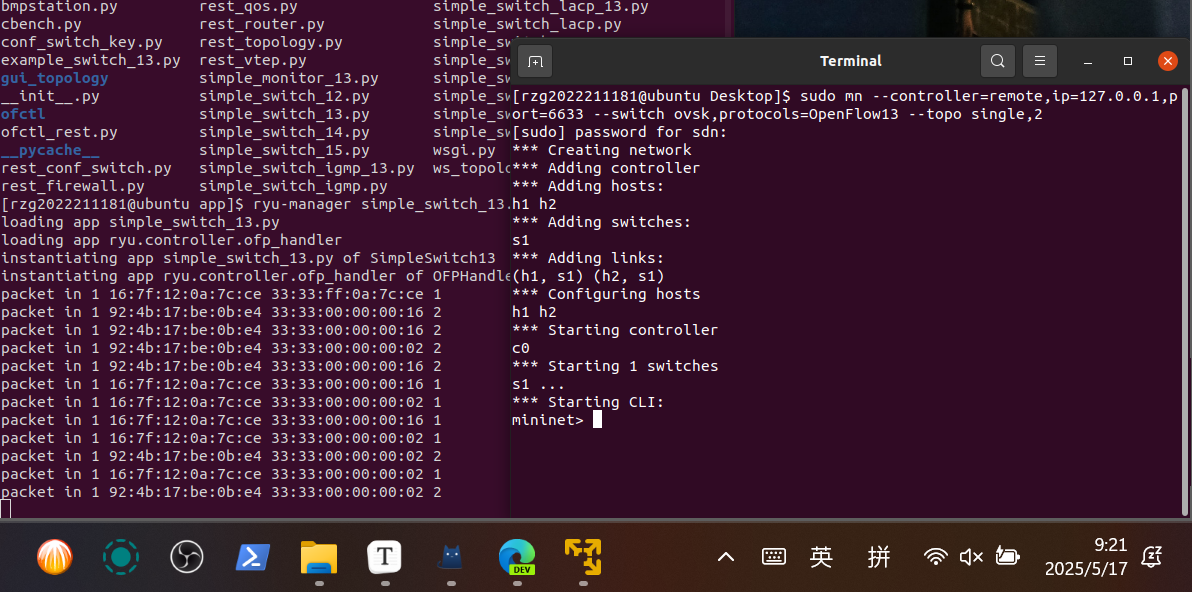Open Microsoft Edge Dev from taskbar
The width and height of the screenshot is (1192, 592).
click(x=517, y=556)
